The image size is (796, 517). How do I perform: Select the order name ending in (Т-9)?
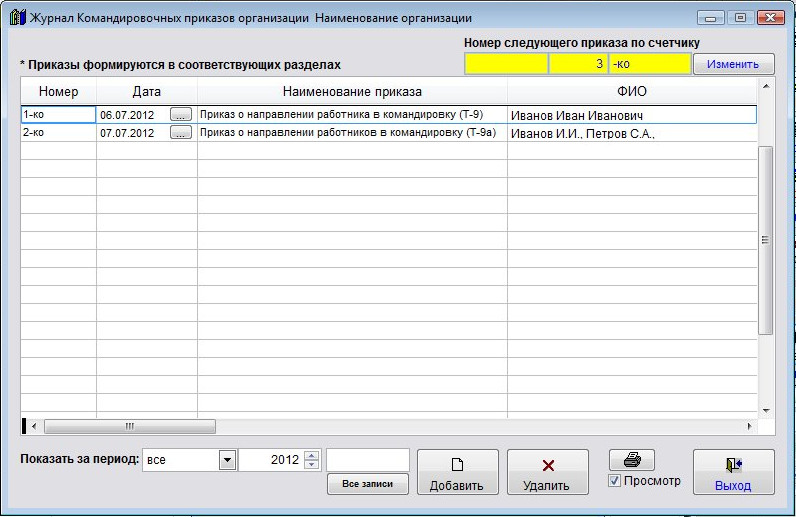(x=352, y=115)
